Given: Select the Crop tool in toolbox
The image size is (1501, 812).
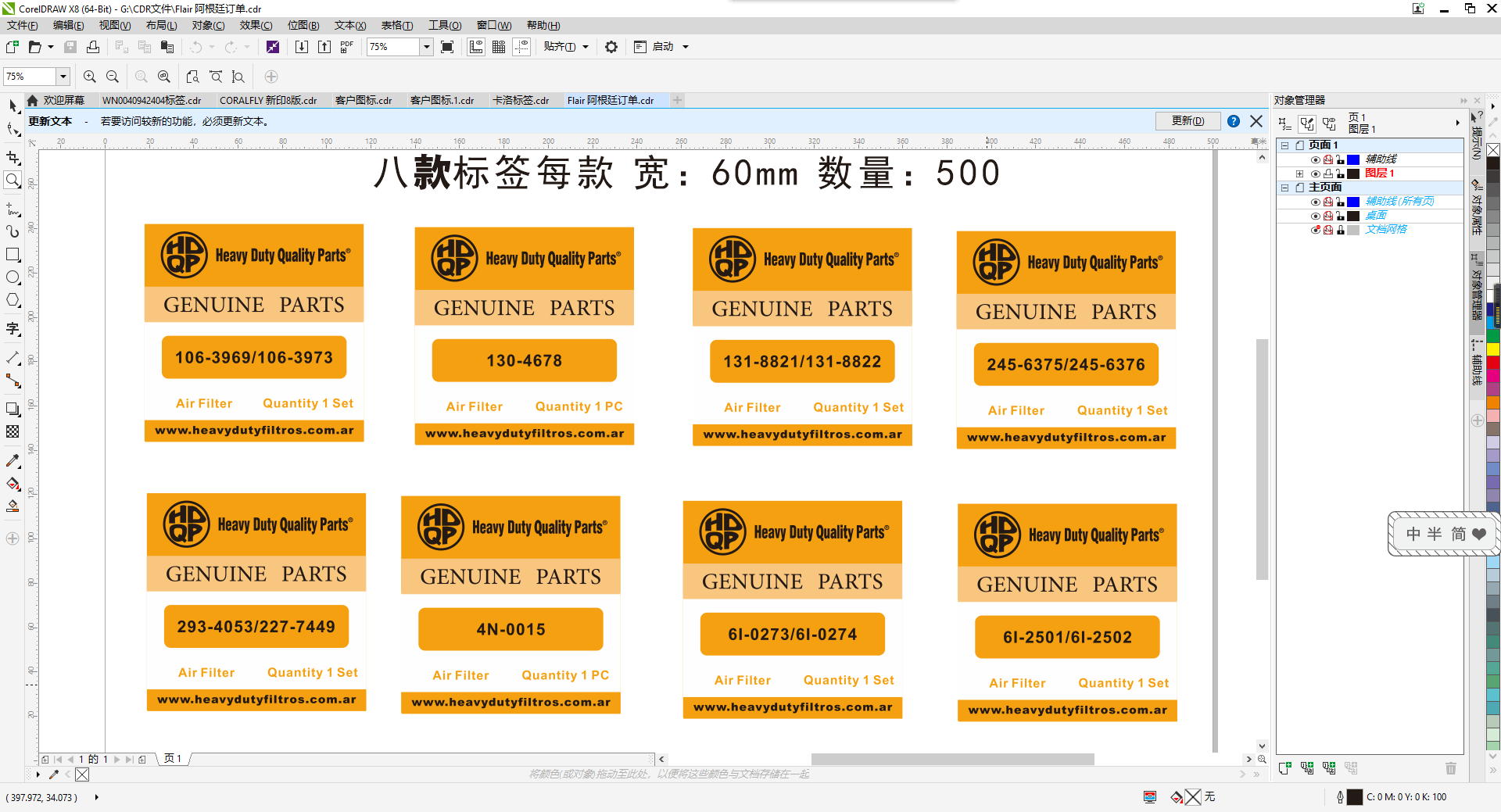Looking at the screenshot, I should (x=13, y=157).
